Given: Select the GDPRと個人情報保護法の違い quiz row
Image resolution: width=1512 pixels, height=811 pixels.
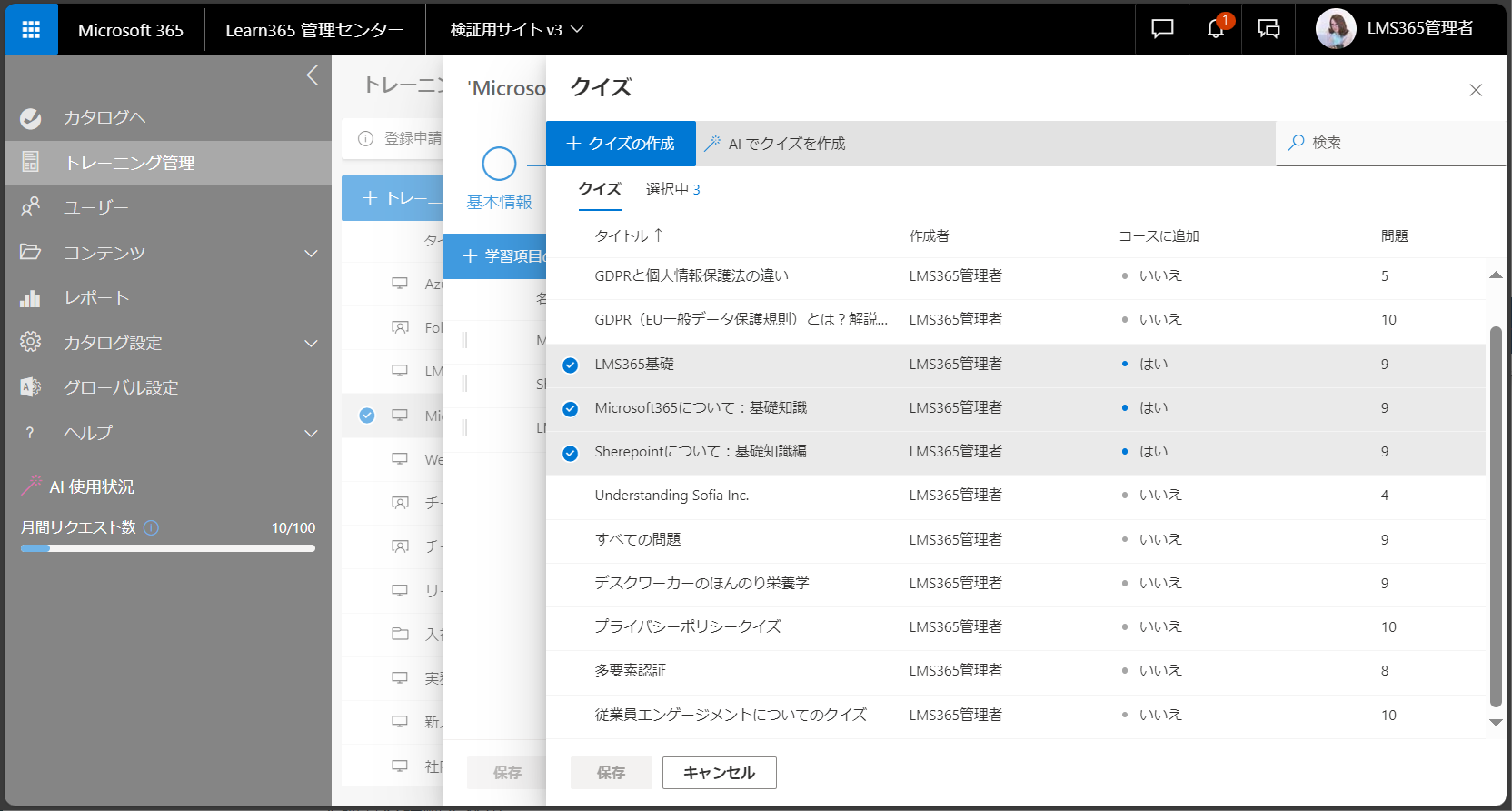Looking at the screenshot, I should (x=1016, y=276).
